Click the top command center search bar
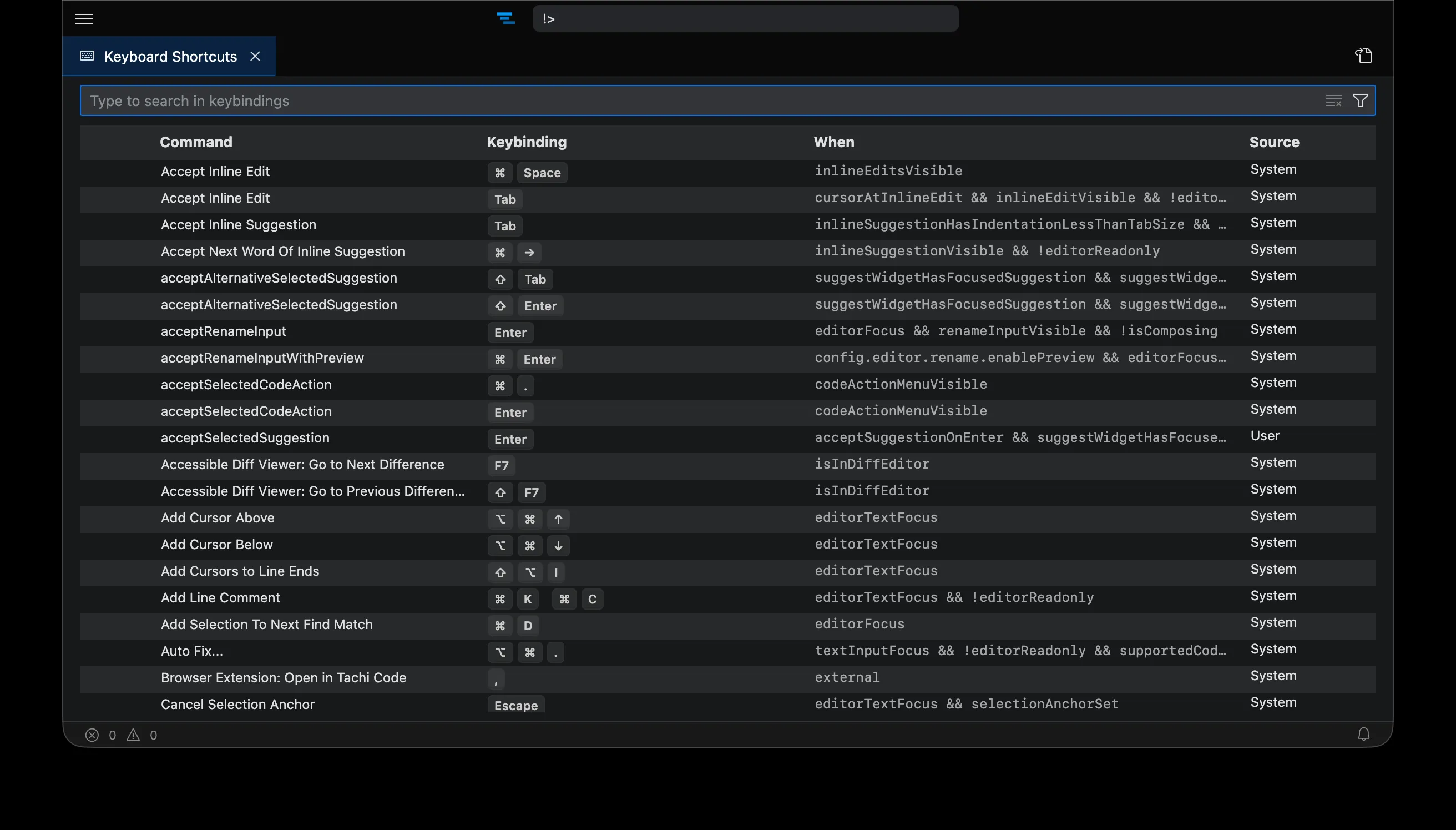 point(745,19)
